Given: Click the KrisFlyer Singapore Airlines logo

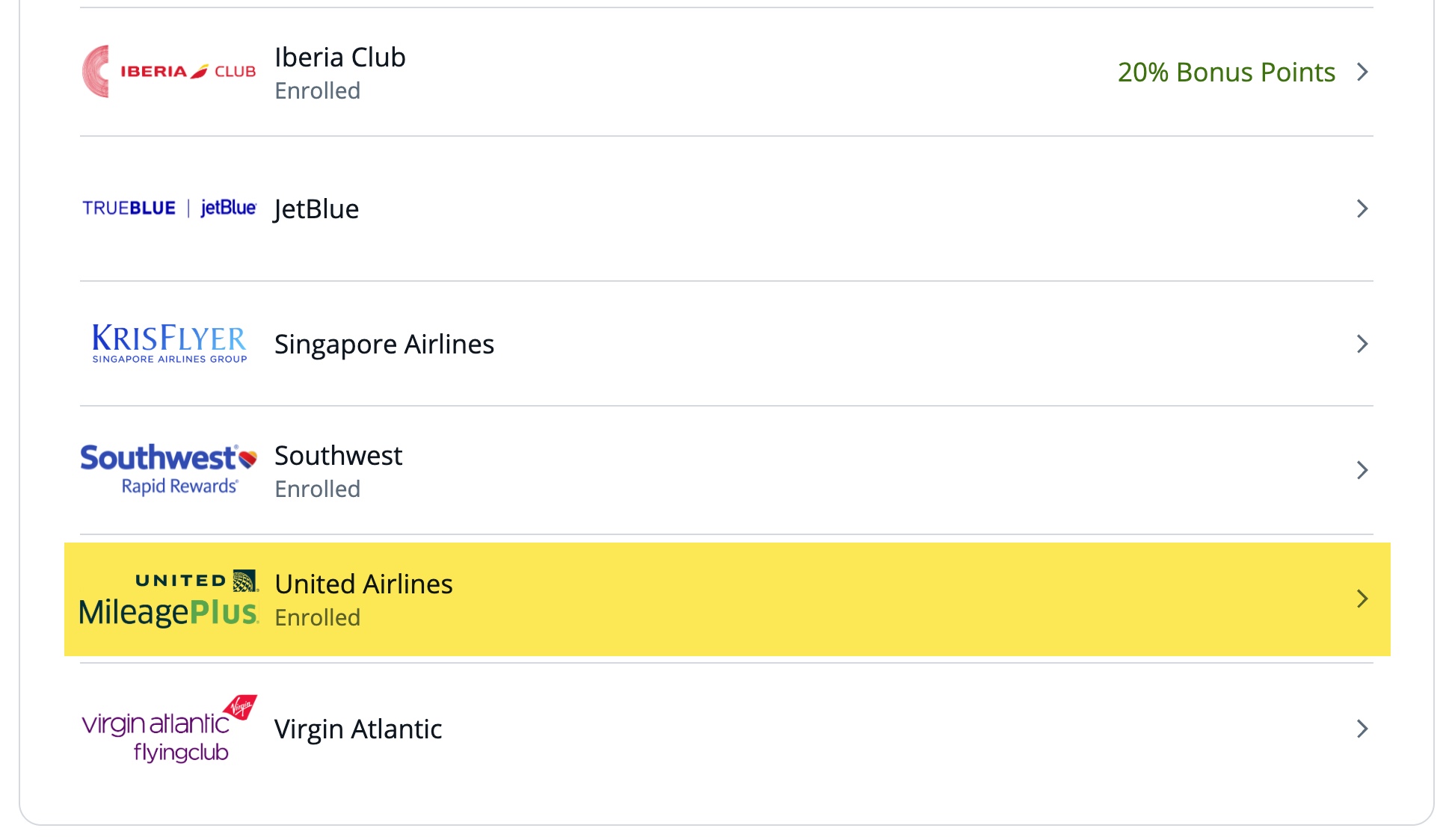Looking at the screenshot, I should point(168,344).
